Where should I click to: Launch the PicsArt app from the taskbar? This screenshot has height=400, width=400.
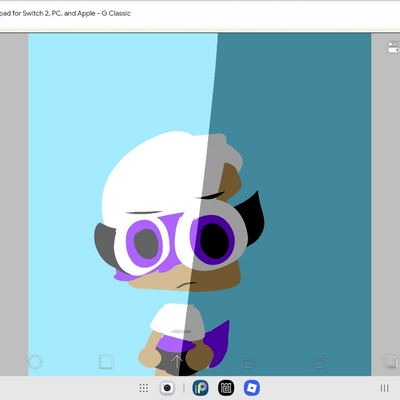pos(200,388)
